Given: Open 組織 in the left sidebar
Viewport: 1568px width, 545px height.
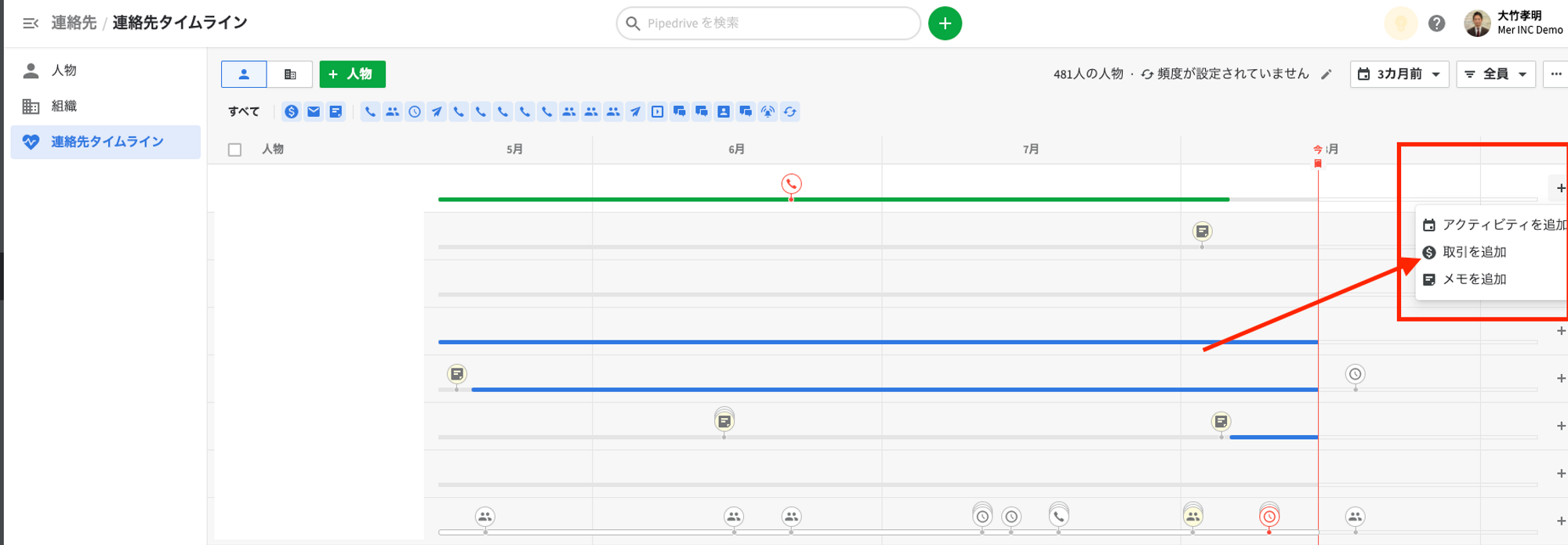Looking at the screenshot, I should [105, 106].
